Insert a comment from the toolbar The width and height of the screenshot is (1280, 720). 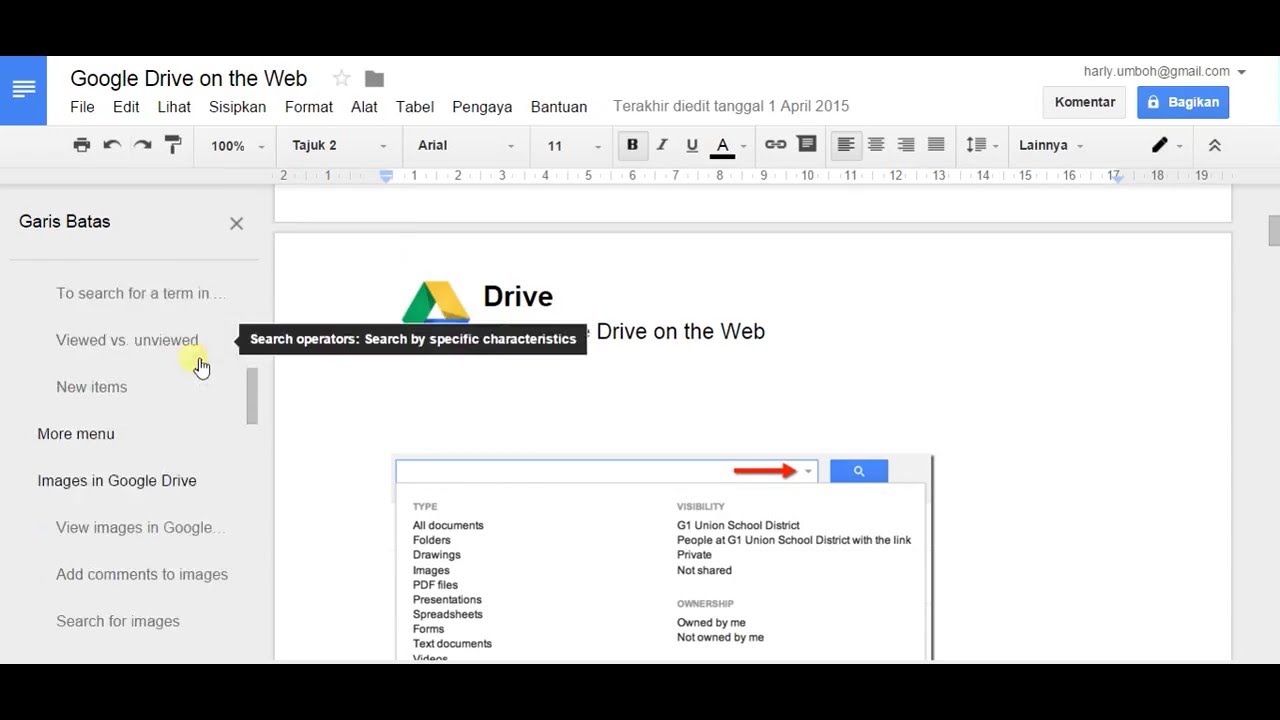click(x=807, y=145)
